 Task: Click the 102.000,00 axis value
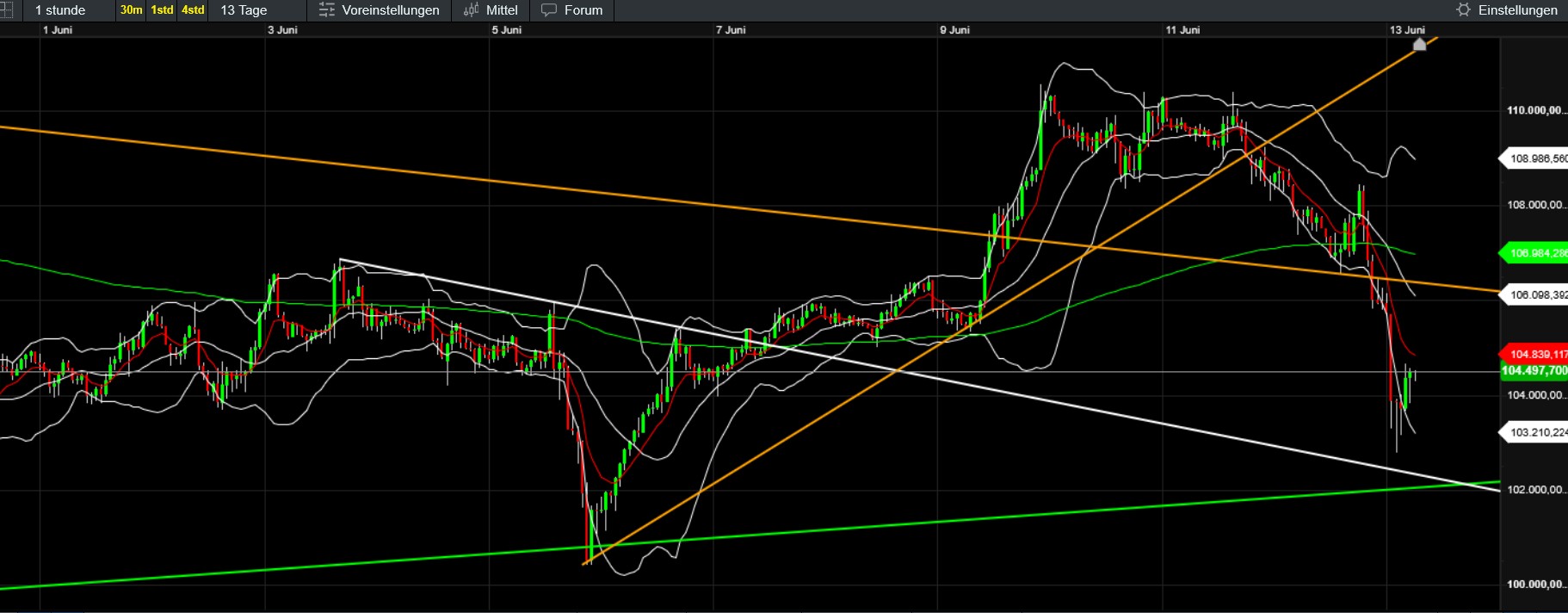coord(1536,490)
